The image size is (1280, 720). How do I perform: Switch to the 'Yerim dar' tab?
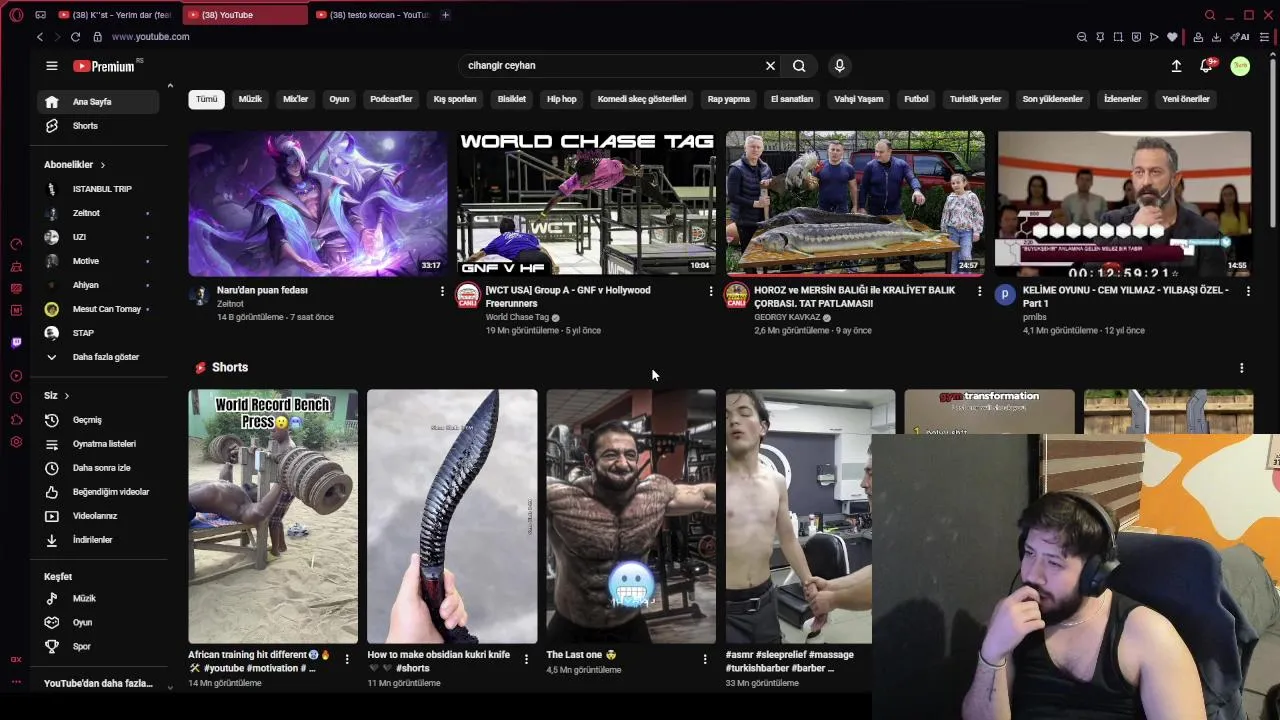[116, 15]
